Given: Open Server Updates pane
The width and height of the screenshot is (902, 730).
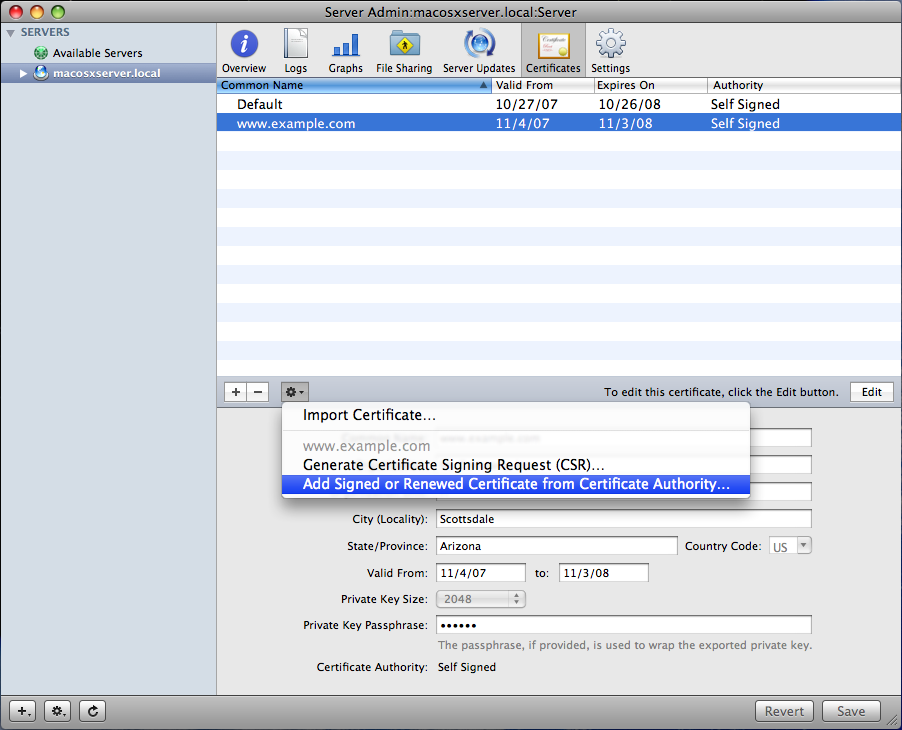Looking at the screenshot, I should 479,51.
